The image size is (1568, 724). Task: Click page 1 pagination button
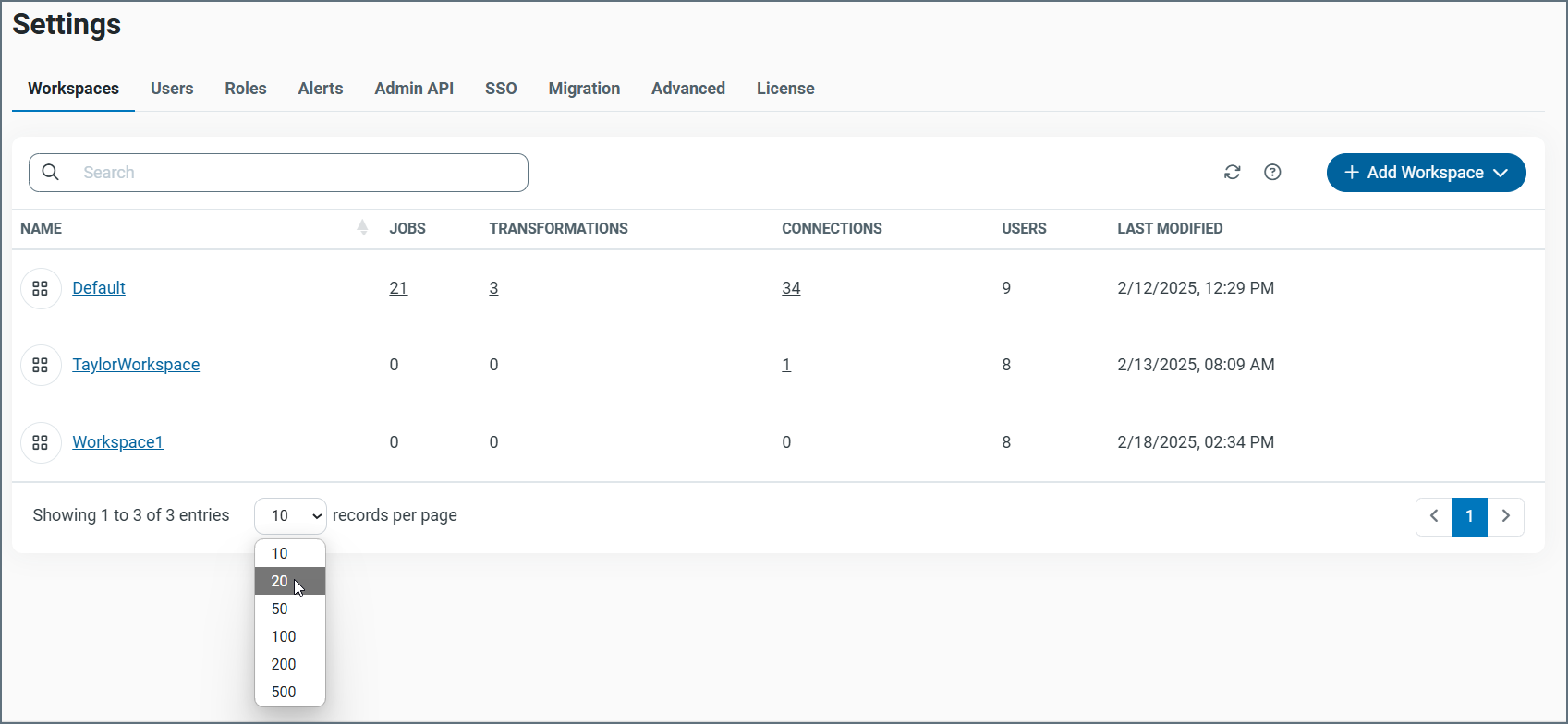coord(1469,516)
